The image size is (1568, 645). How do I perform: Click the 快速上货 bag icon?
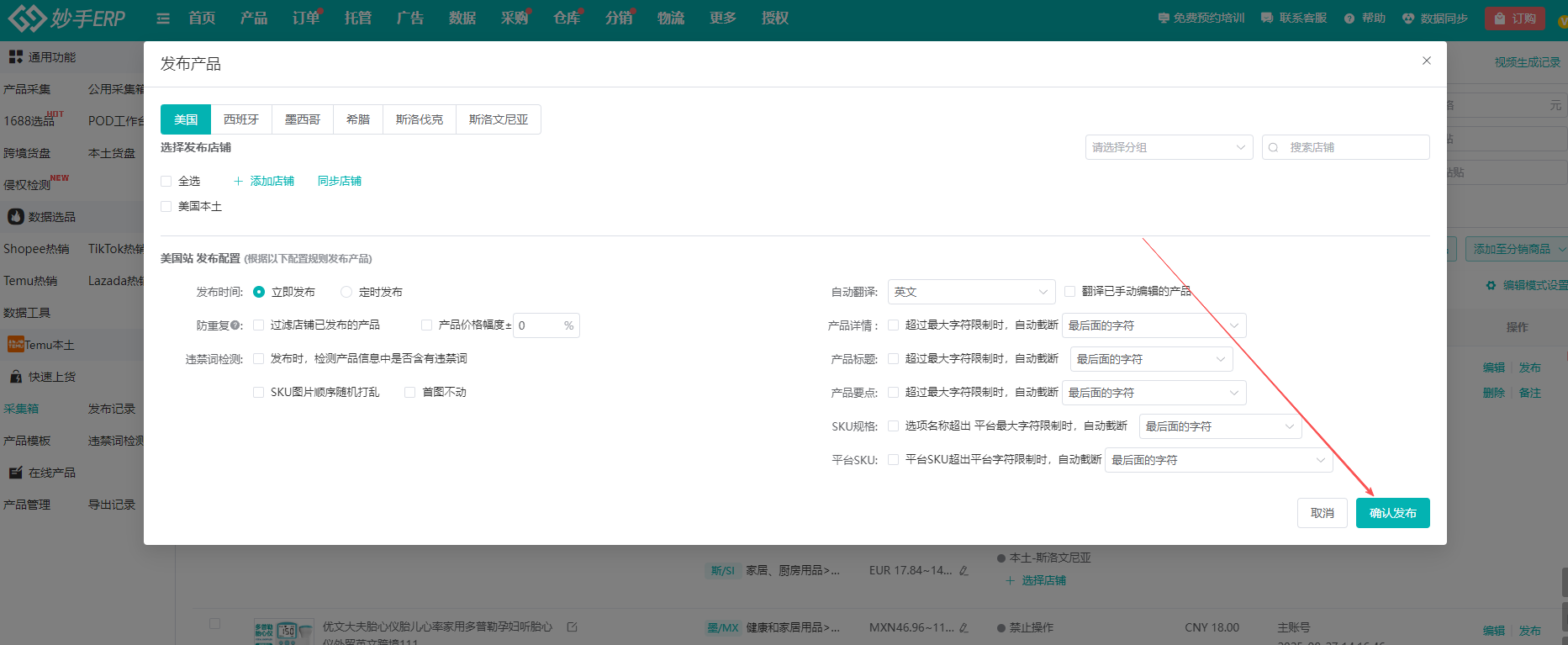click(x=16, y=377)
